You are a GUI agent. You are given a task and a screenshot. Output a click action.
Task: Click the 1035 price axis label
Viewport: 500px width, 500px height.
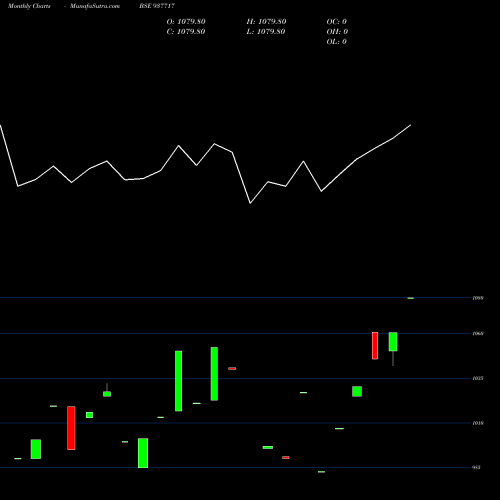478,378
